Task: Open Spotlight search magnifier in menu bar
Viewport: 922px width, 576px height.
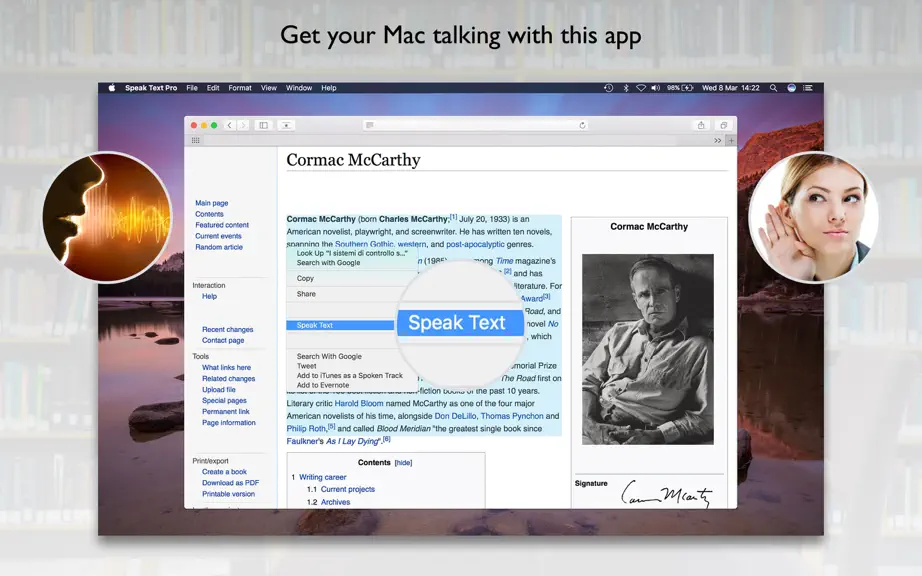Action: coord(773,88)
